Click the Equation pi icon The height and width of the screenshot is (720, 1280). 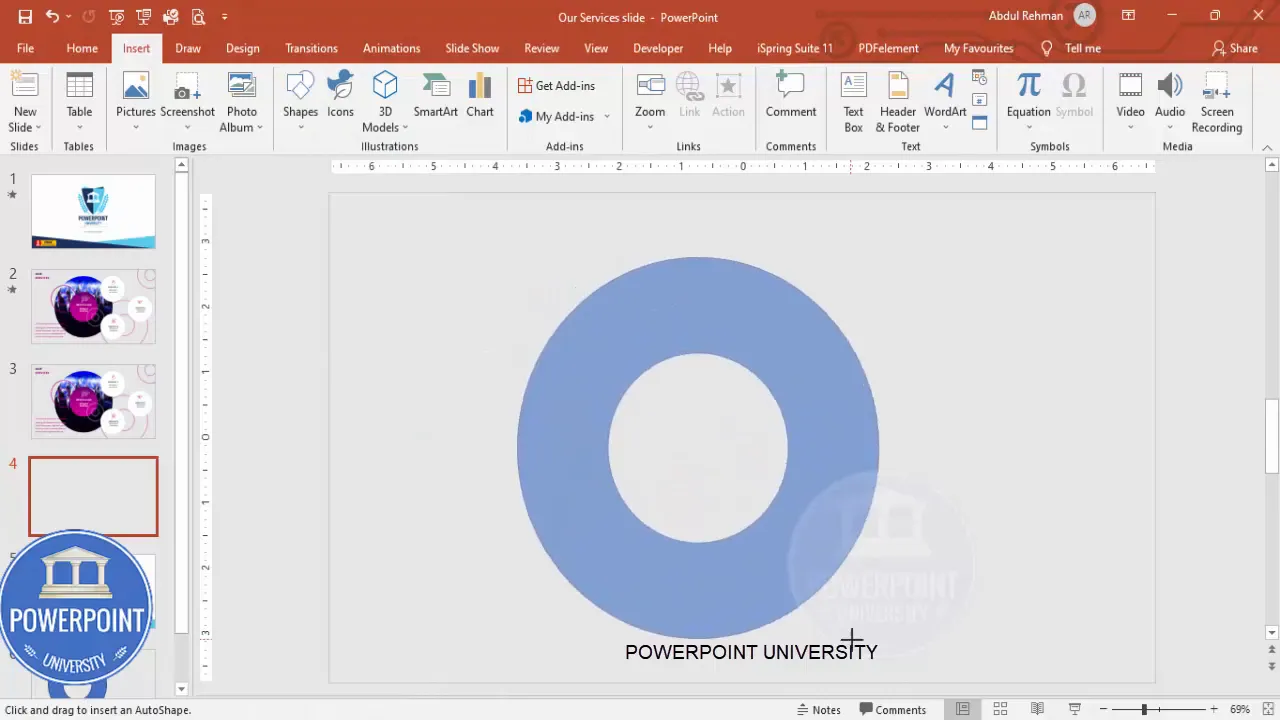pos(1028,86)
